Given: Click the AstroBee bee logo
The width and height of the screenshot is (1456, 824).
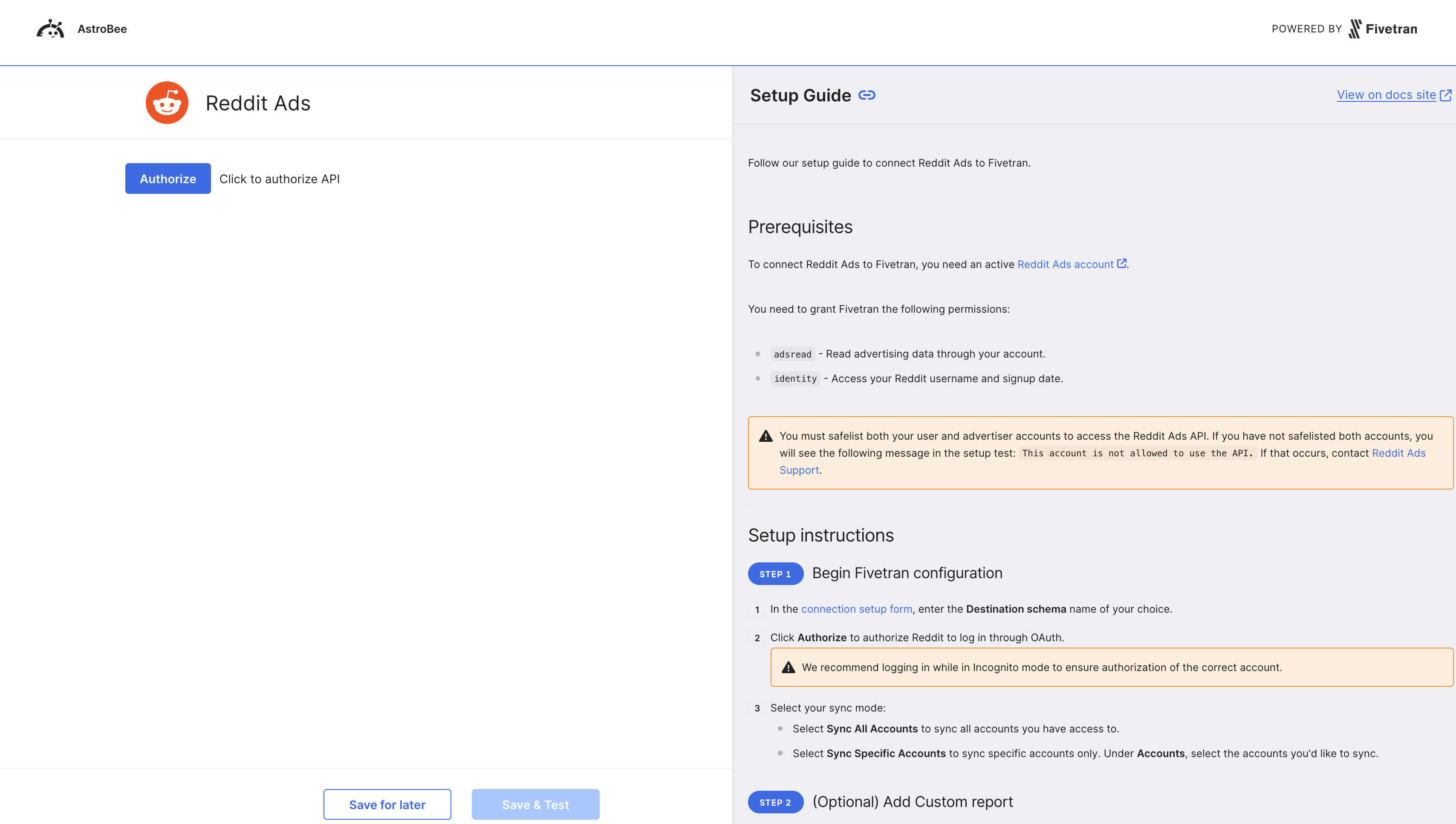Looking at the screenshot, I should pos(51,28).
